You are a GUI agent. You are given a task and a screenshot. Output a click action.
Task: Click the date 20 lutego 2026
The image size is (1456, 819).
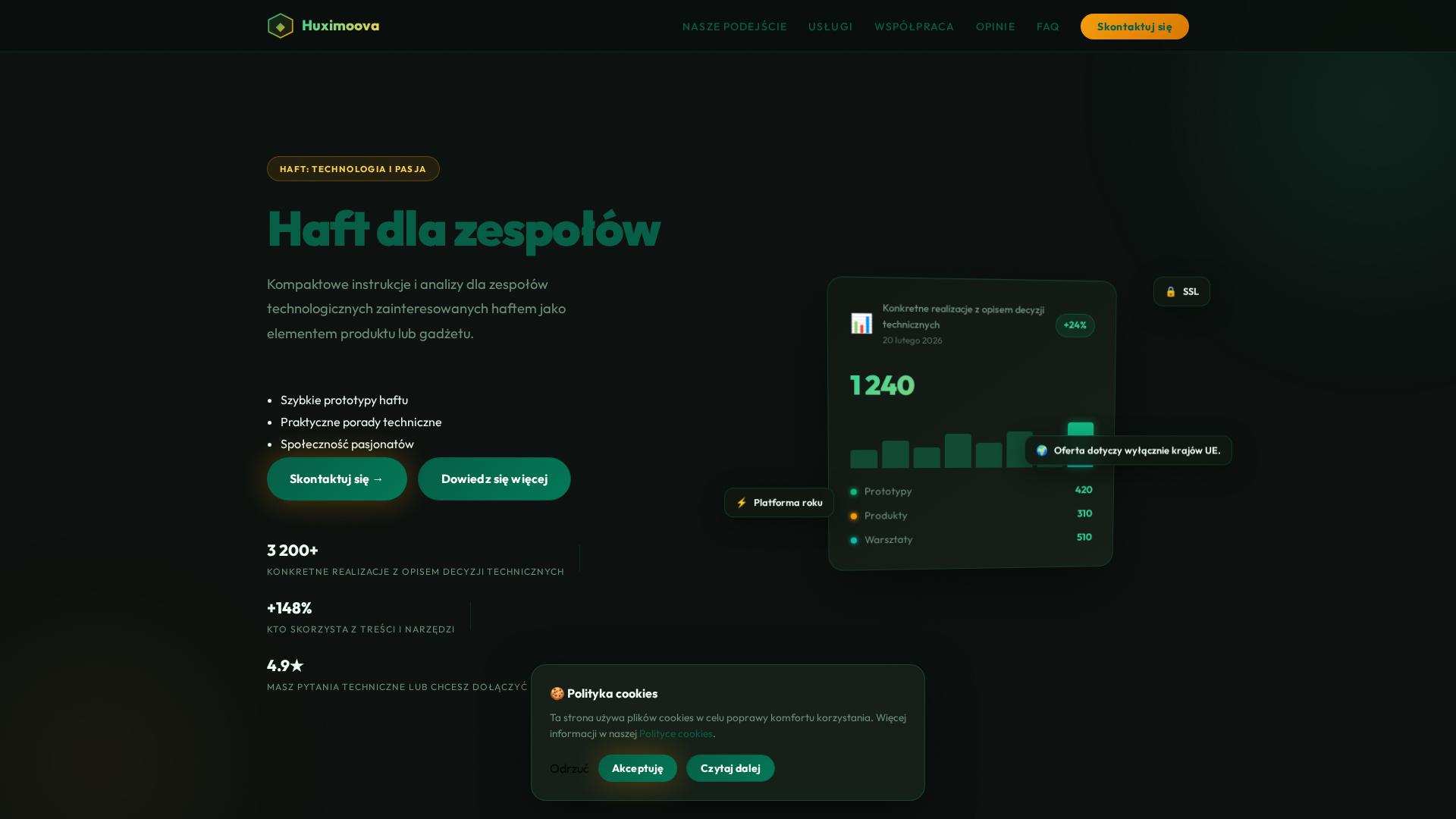(912, 340)
